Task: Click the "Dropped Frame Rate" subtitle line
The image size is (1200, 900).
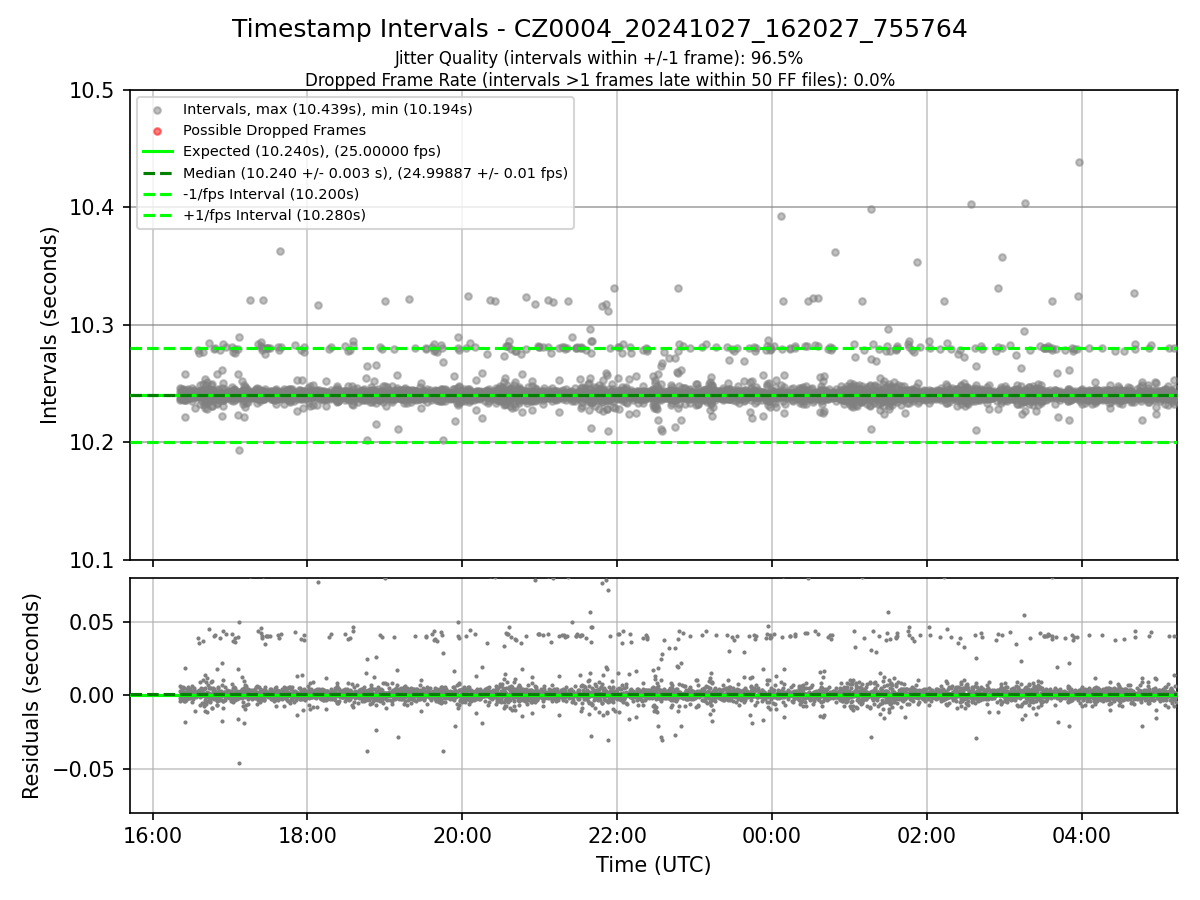Action: [599, 80]
